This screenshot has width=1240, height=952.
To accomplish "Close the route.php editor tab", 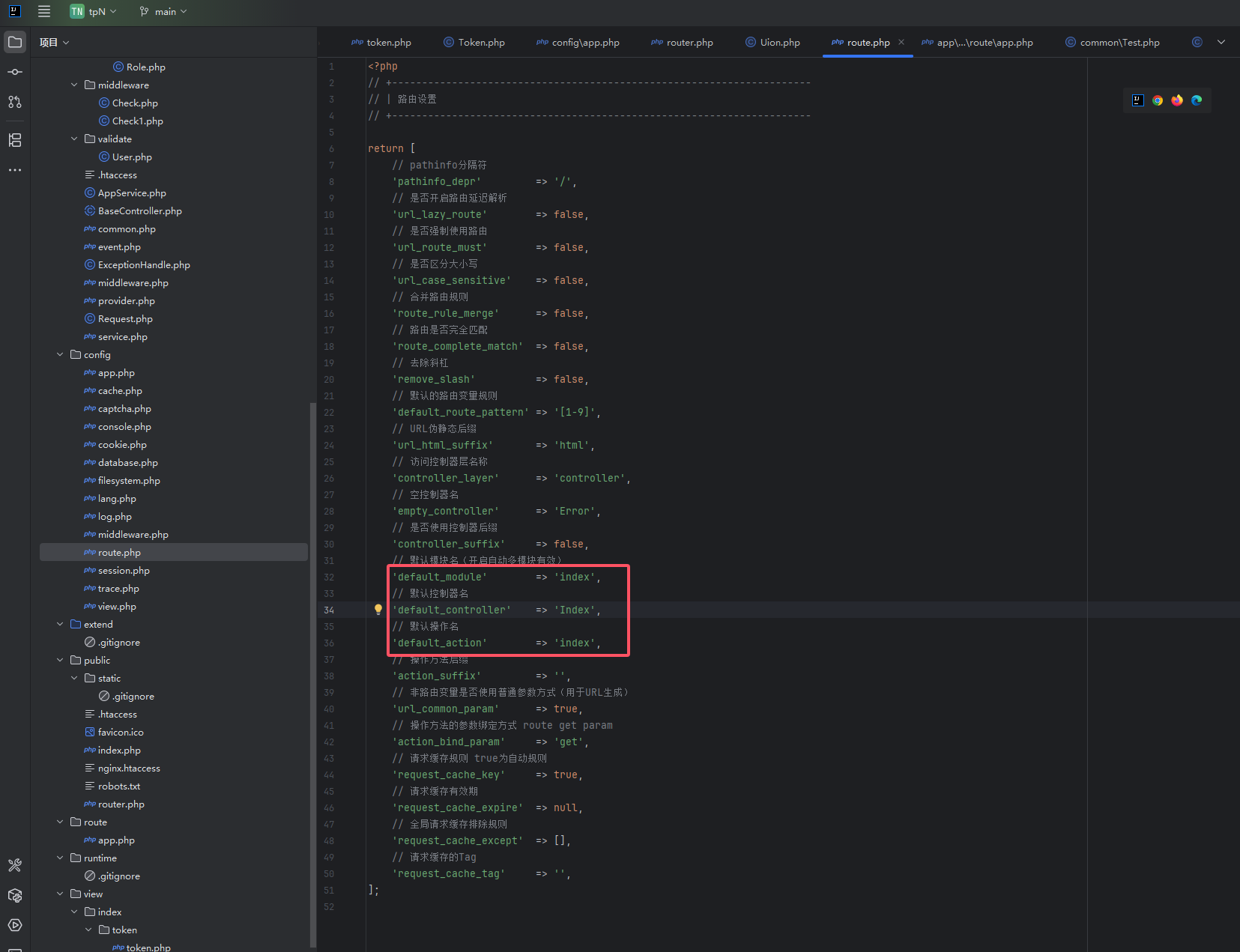I will point(901,42).
